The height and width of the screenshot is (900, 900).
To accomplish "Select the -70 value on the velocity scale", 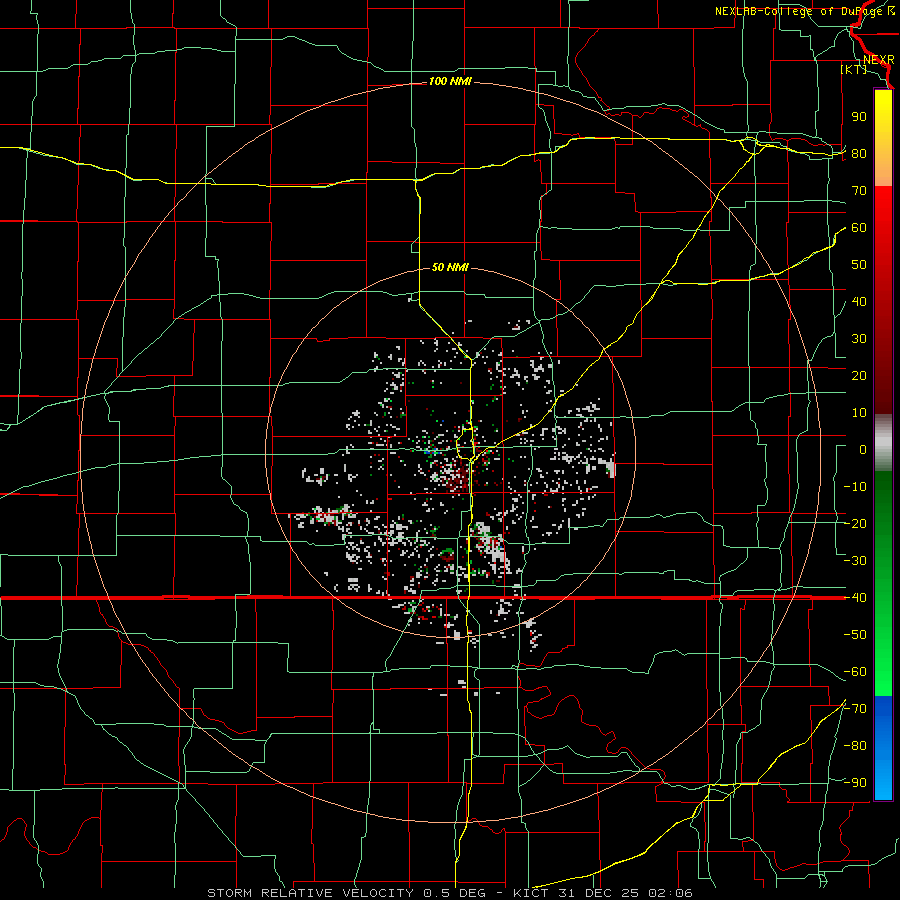I will (x=855, y=708).
